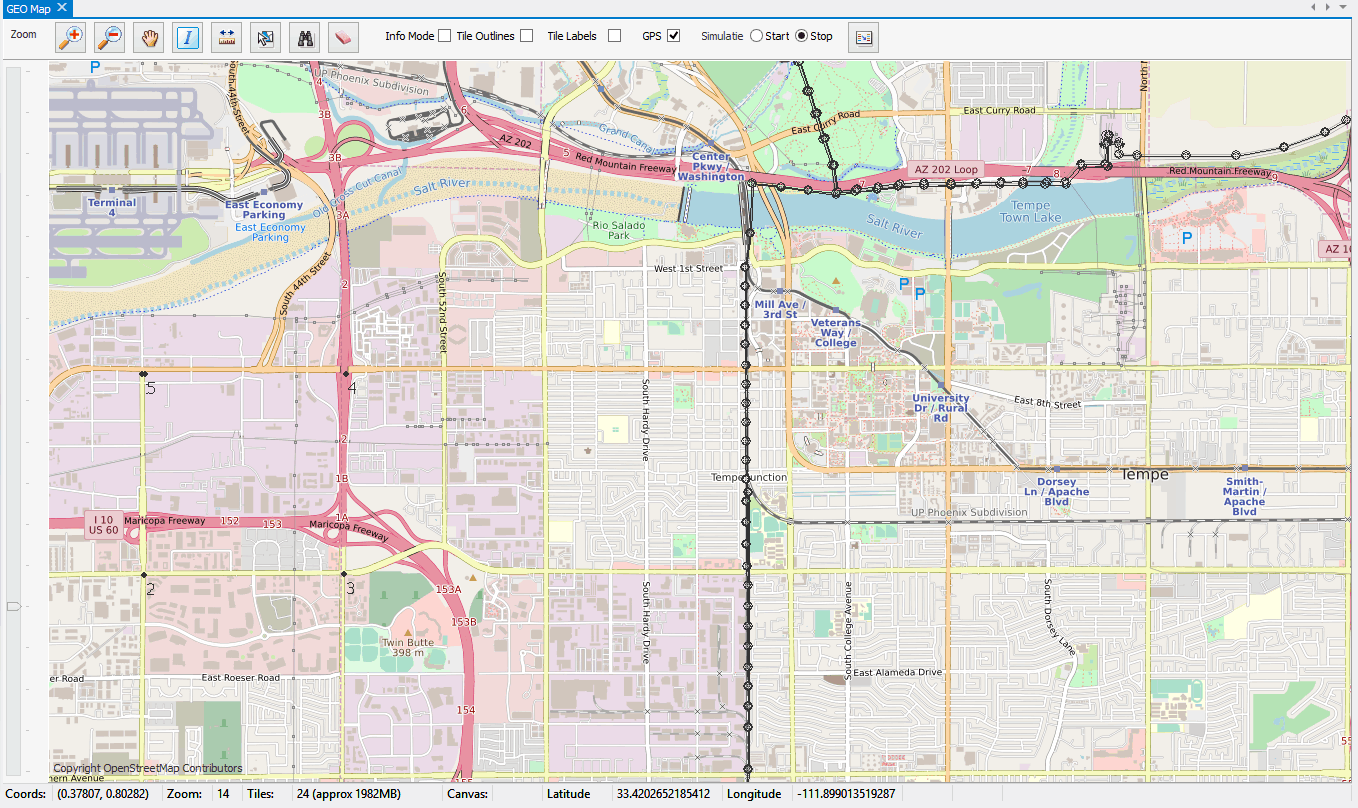Select the ruler measure distance tool

(226, 37)
